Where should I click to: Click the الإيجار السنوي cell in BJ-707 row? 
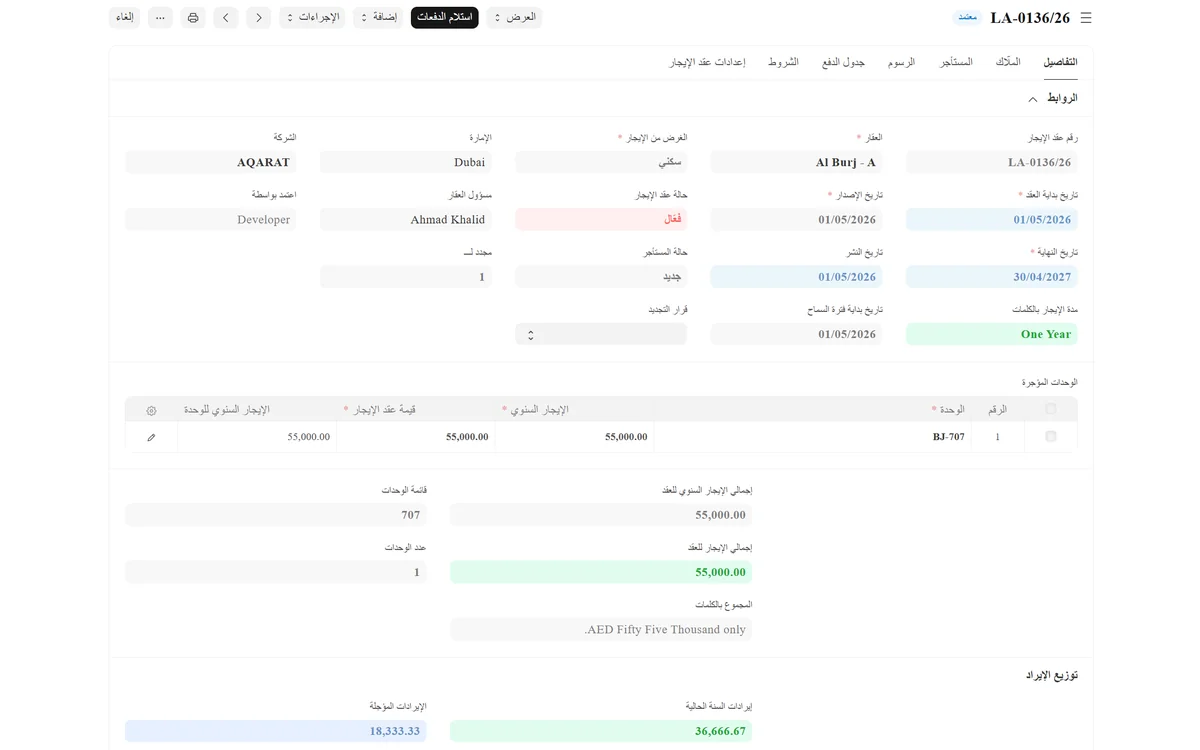click(x=575, y=437)
